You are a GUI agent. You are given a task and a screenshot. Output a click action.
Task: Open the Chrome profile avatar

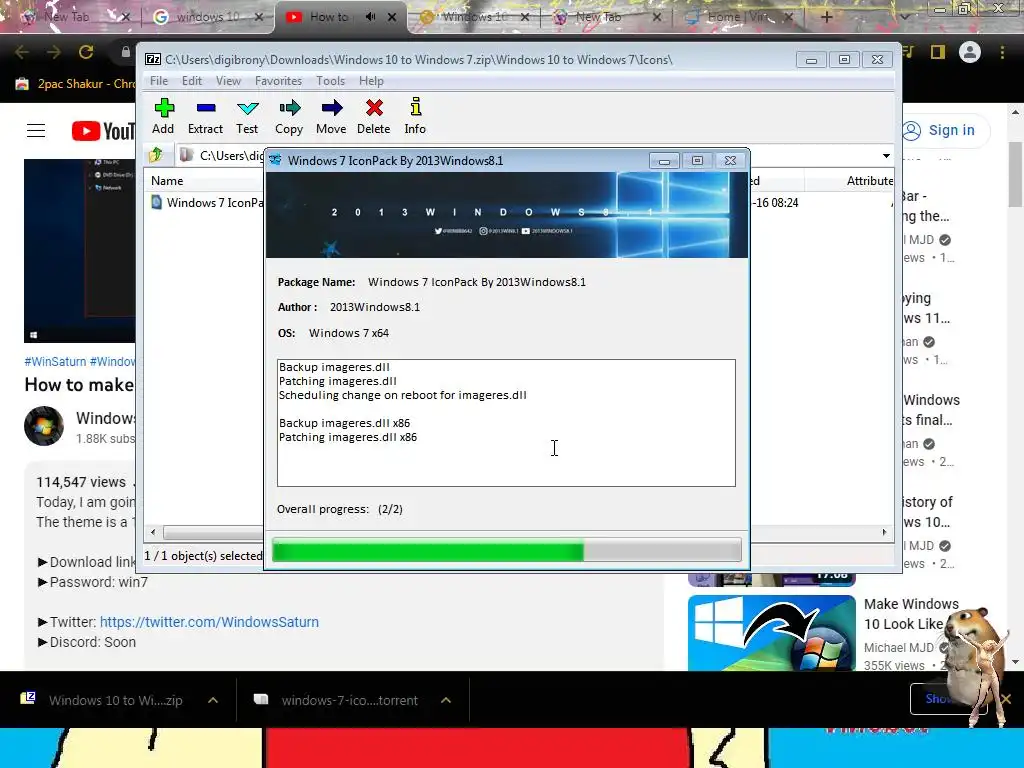click(970, 52)
